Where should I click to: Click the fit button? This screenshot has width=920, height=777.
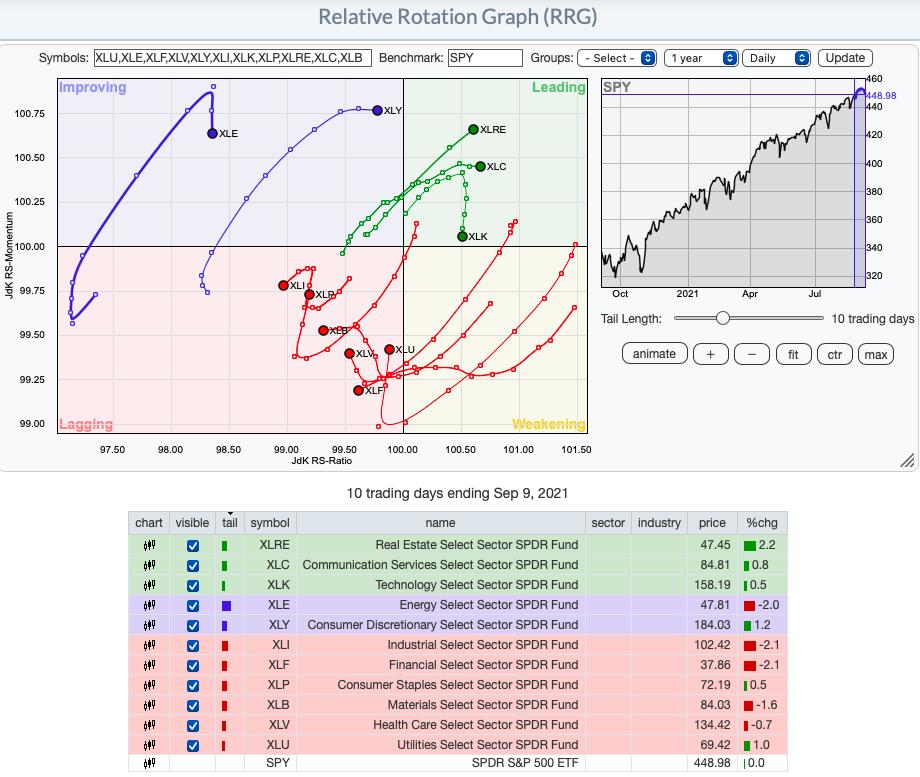click(x=793, y=354)
